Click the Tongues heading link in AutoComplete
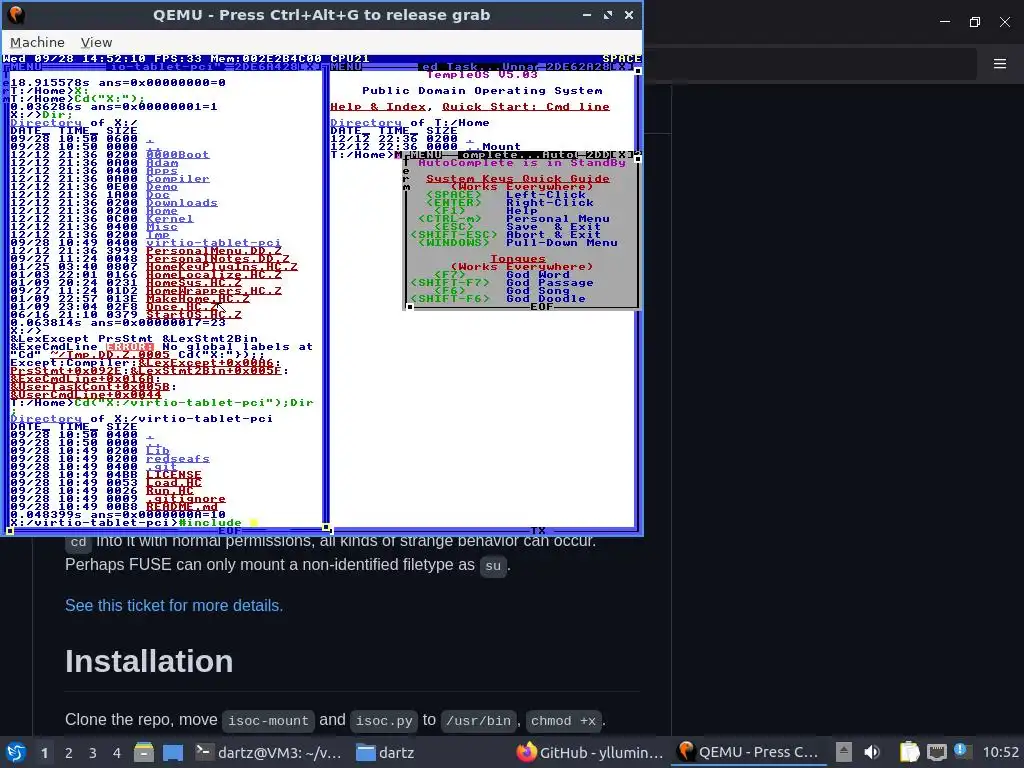The height and width of the screenshot is (768, 1024). [x=518, y=259]
